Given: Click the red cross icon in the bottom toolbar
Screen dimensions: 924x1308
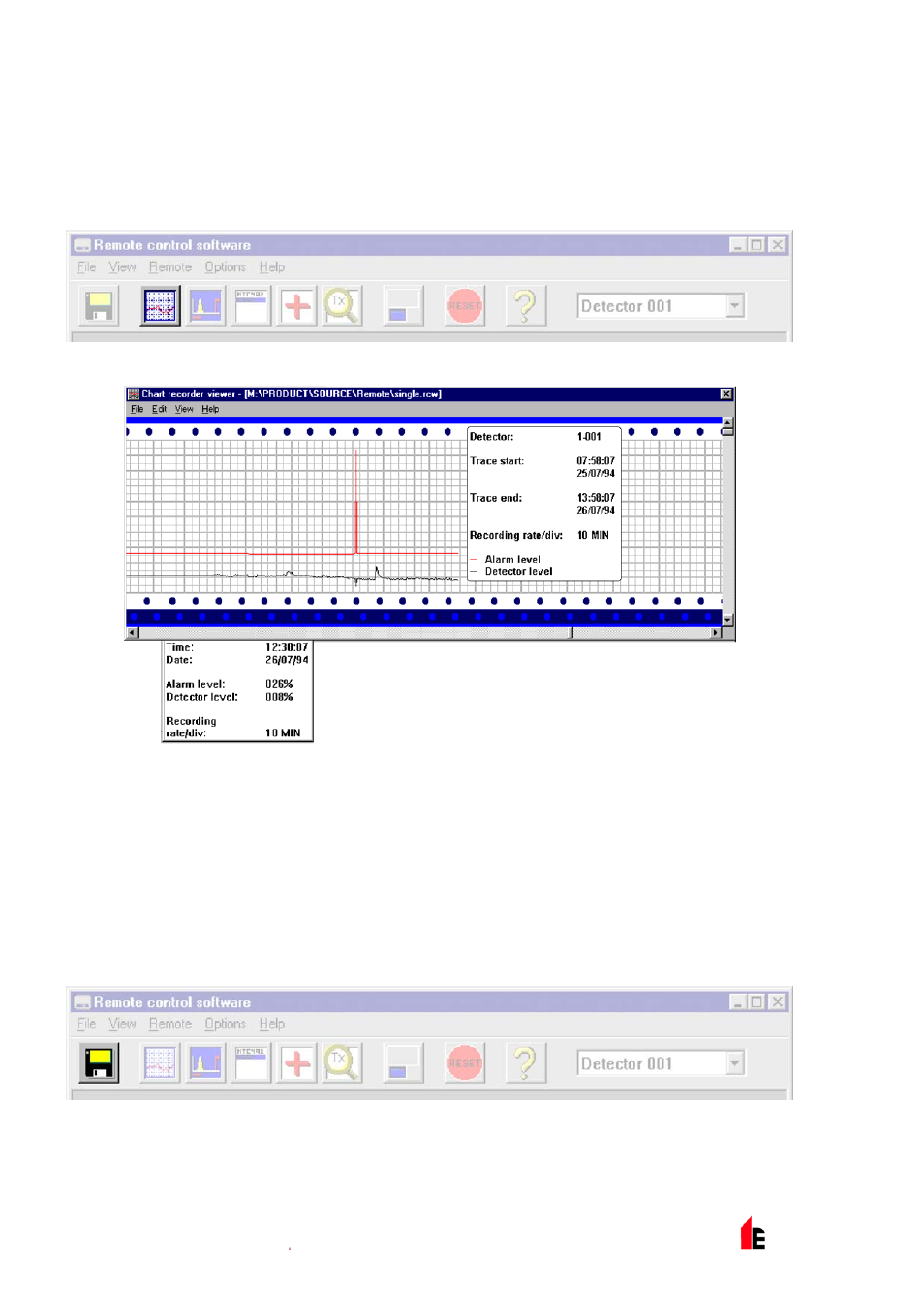Looking at the screenshot, I should [x=297, y=1064].
